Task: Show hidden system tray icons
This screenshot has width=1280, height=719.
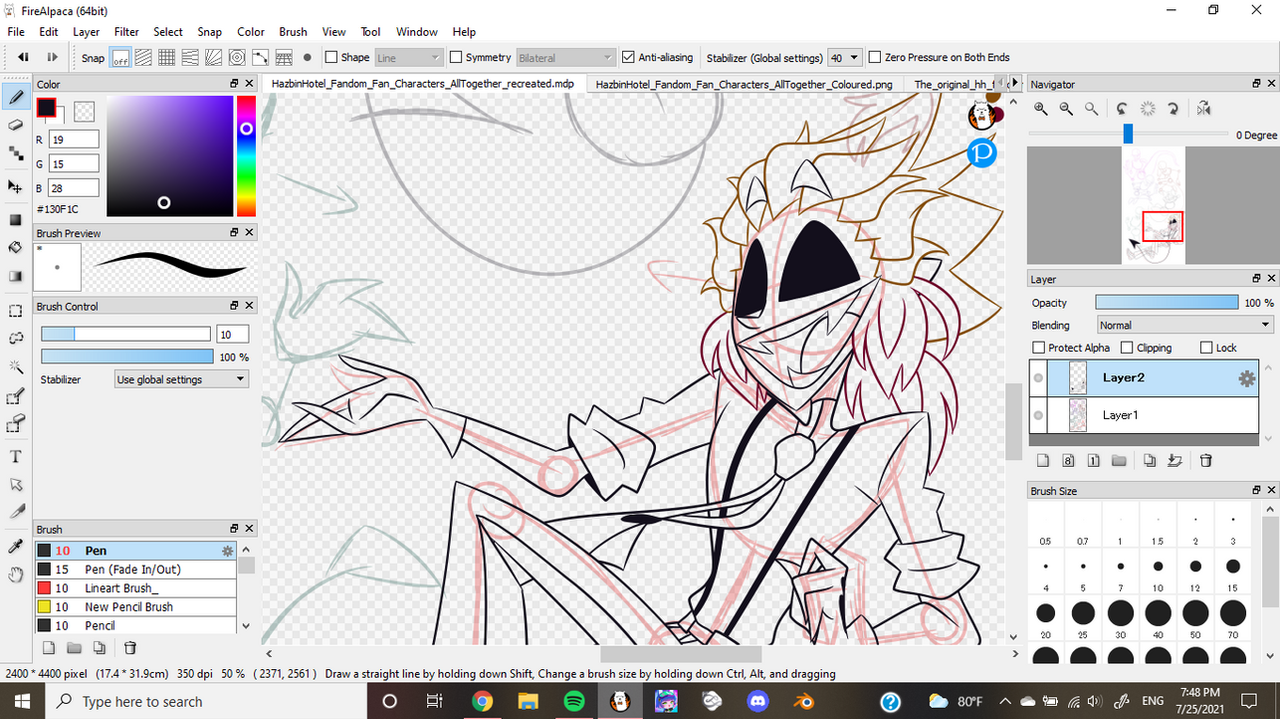Action: click(x=1004, y=701)
